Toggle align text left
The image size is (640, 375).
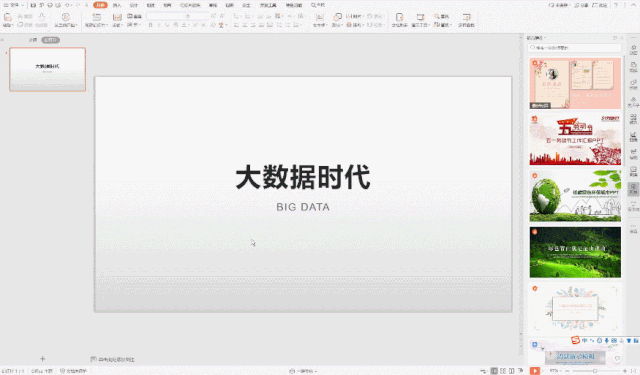point(236,25)
